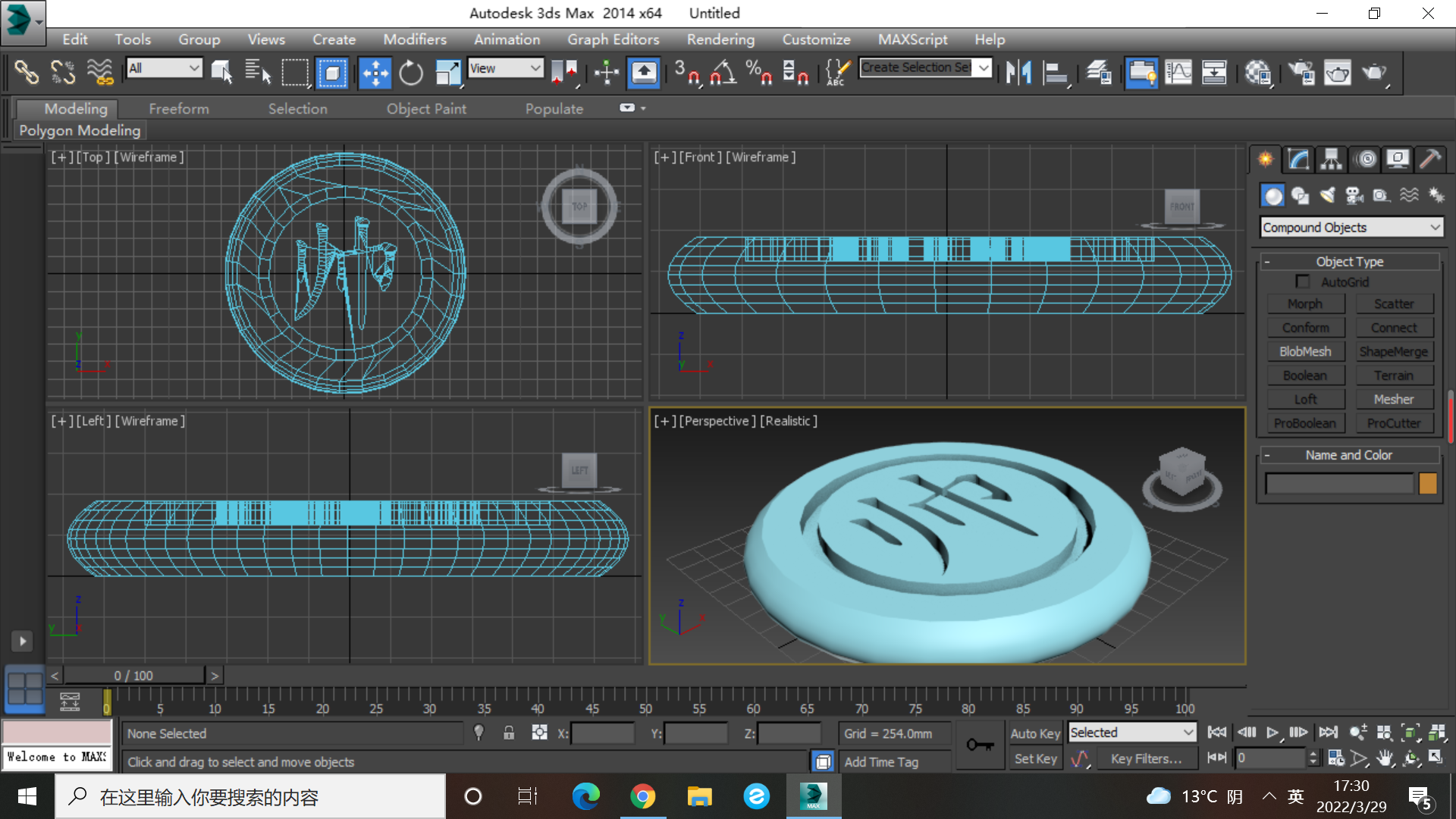Click the ProBoolean button
This screenshot has width=1456, height=819.
[x=1306, y=422]
